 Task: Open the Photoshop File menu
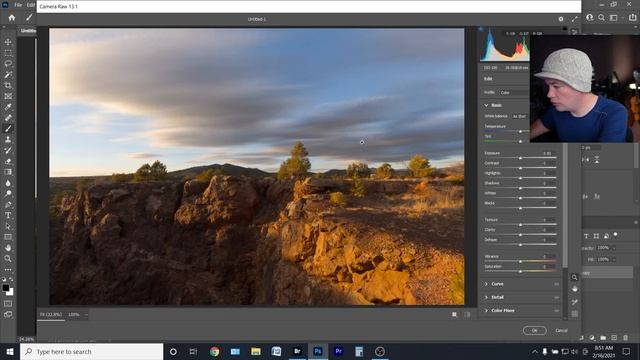18,5
